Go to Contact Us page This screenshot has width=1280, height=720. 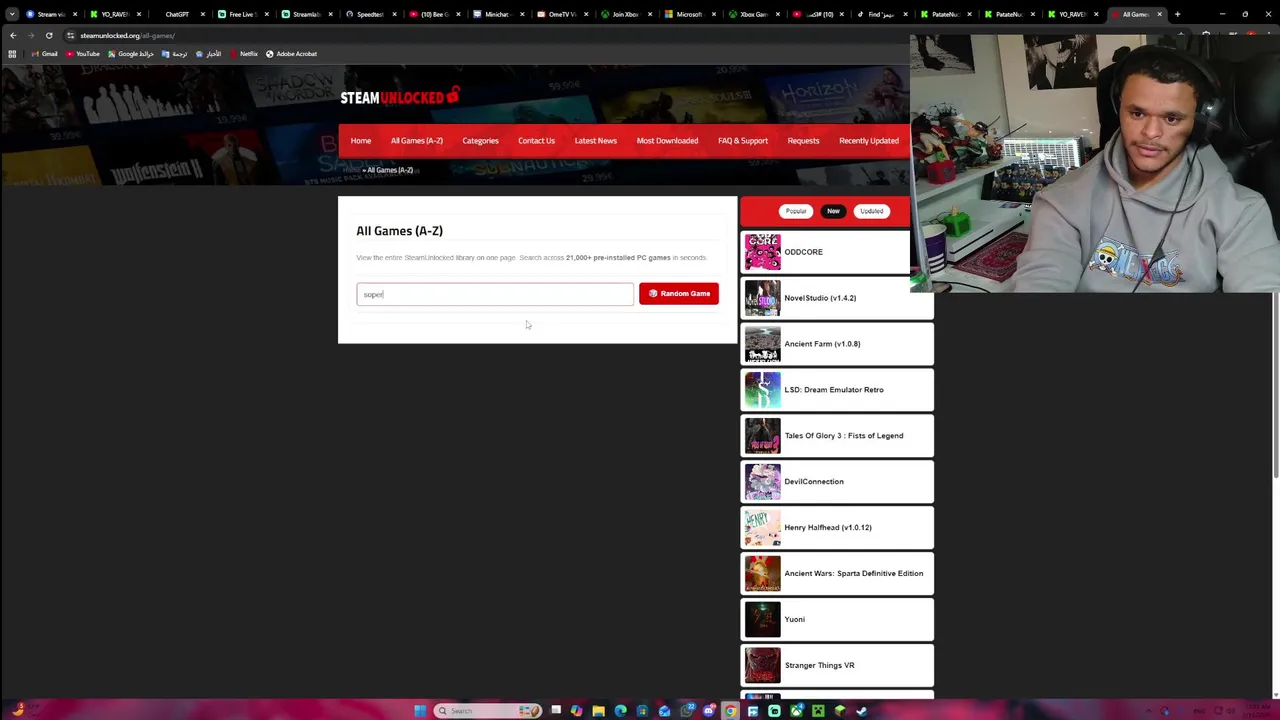pos(536,141)
